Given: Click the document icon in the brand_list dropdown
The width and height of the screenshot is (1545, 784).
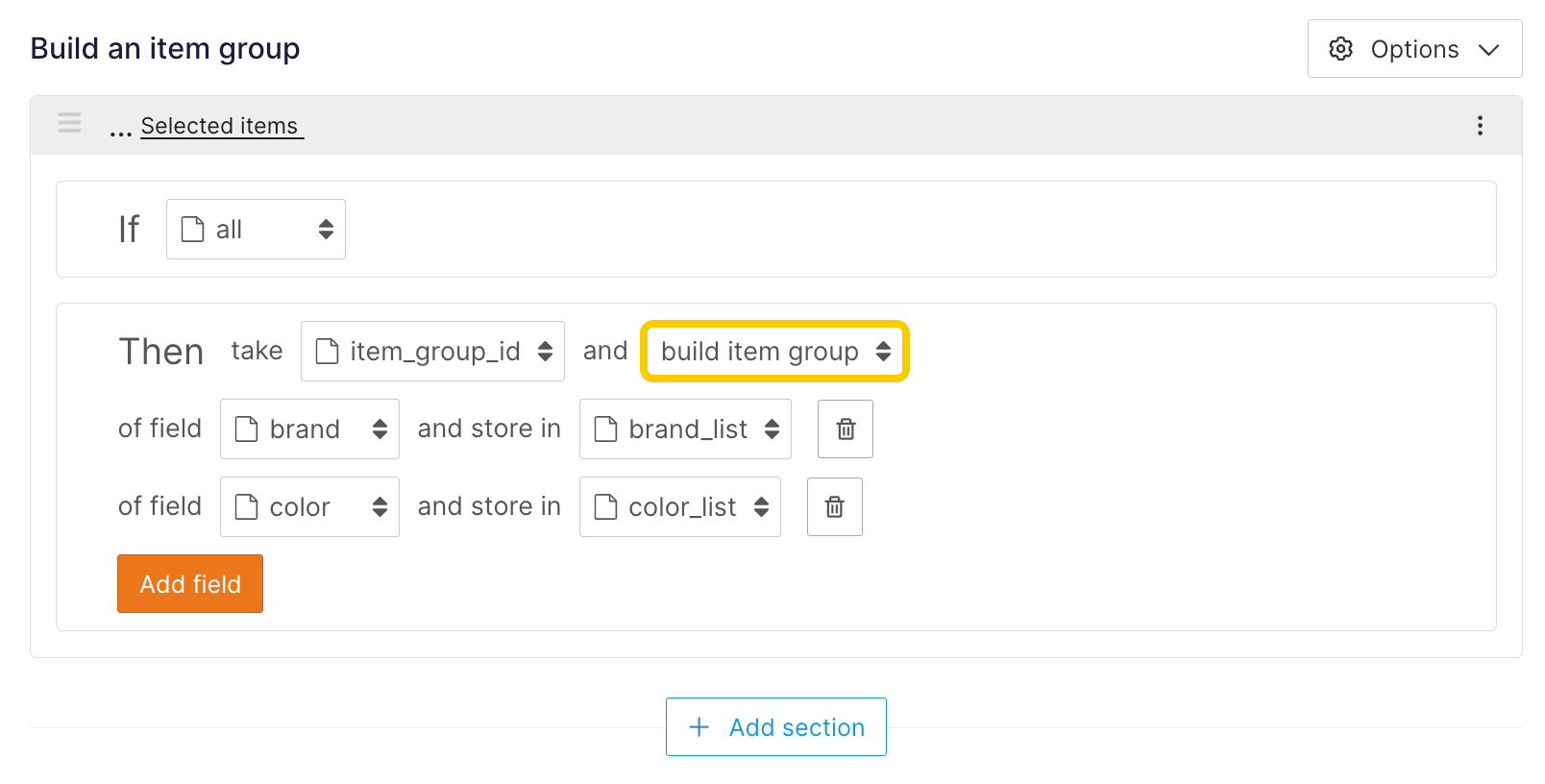Looking at the screenshot, I should 605,429.
